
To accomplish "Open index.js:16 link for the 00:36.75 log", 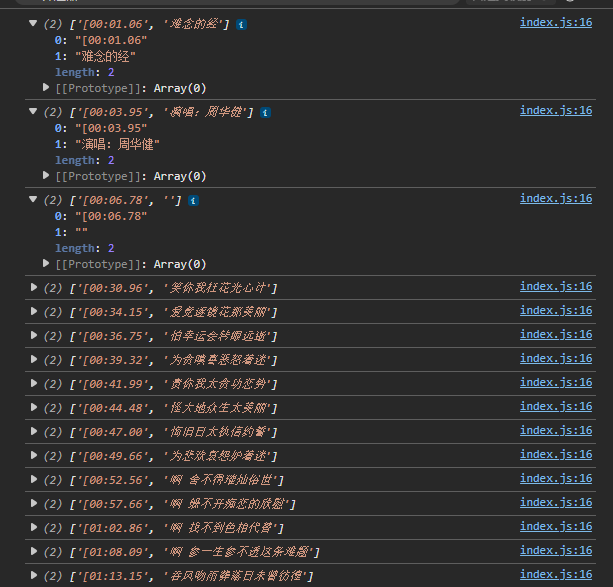I will 556,335.
